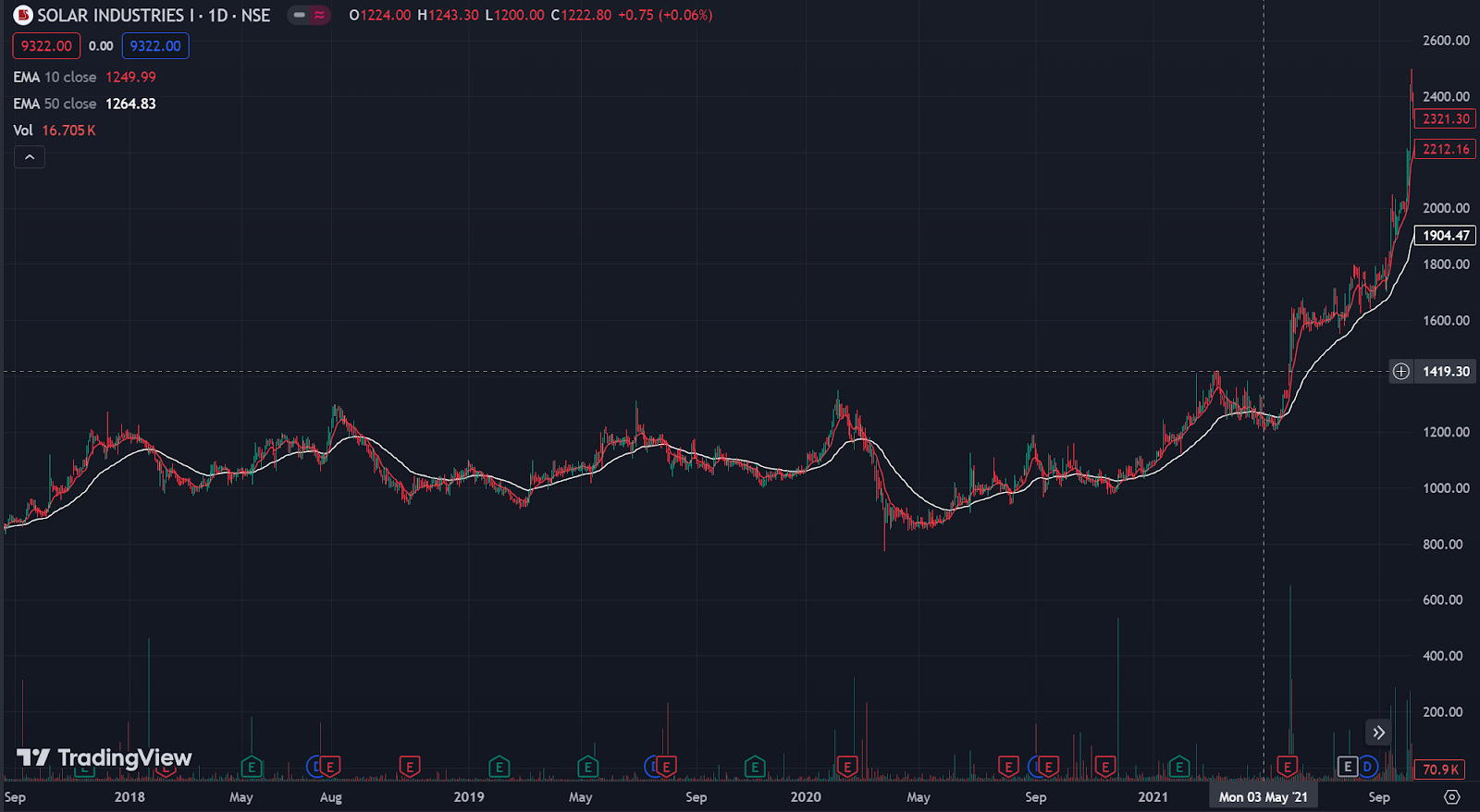Screen dimensions: 1480x812
Task: Click the Mon 03 May '21 date label
Action: (1263, 796)
